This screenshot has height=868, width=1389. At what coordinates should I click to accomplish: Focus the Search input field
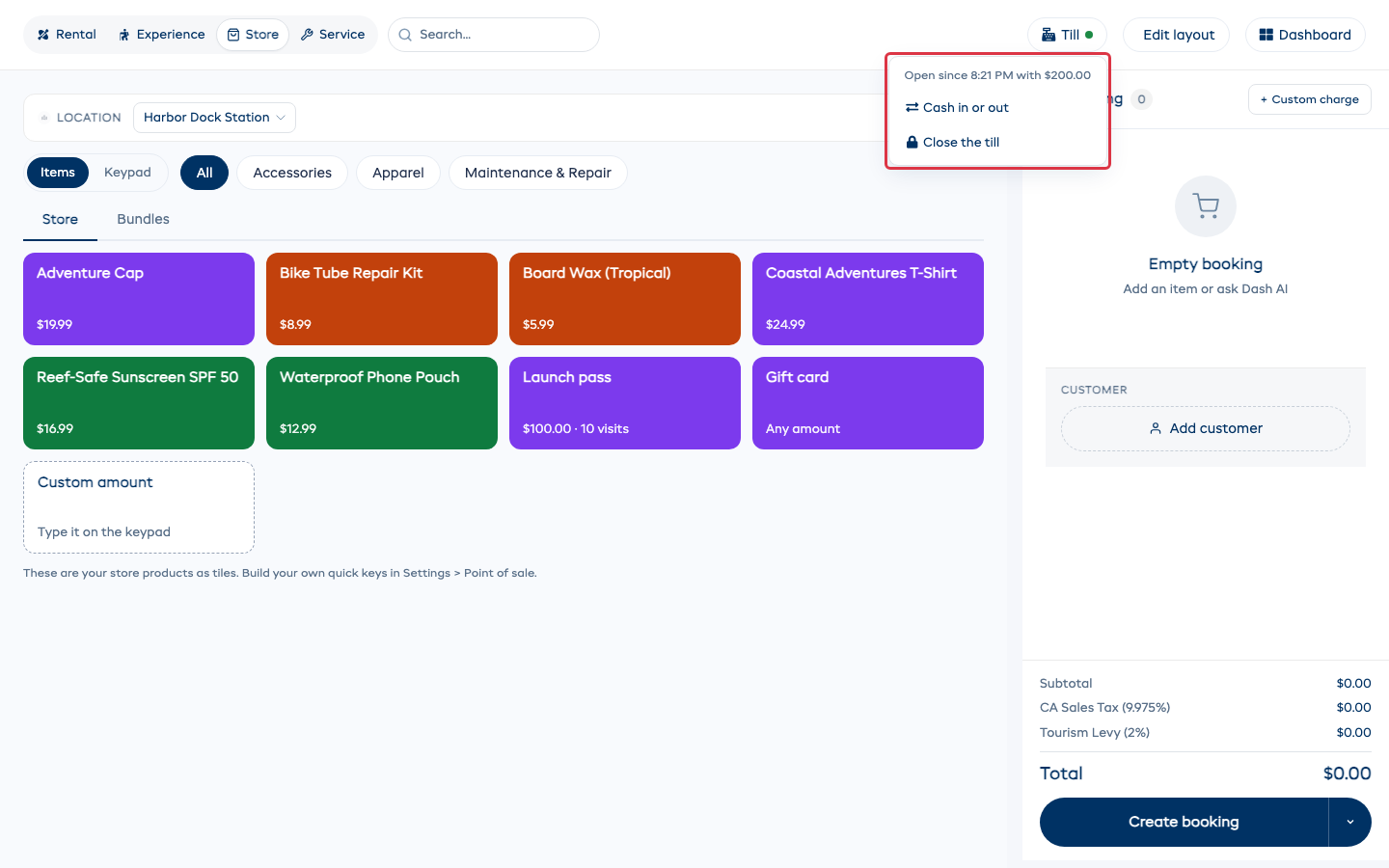[494, 35]
